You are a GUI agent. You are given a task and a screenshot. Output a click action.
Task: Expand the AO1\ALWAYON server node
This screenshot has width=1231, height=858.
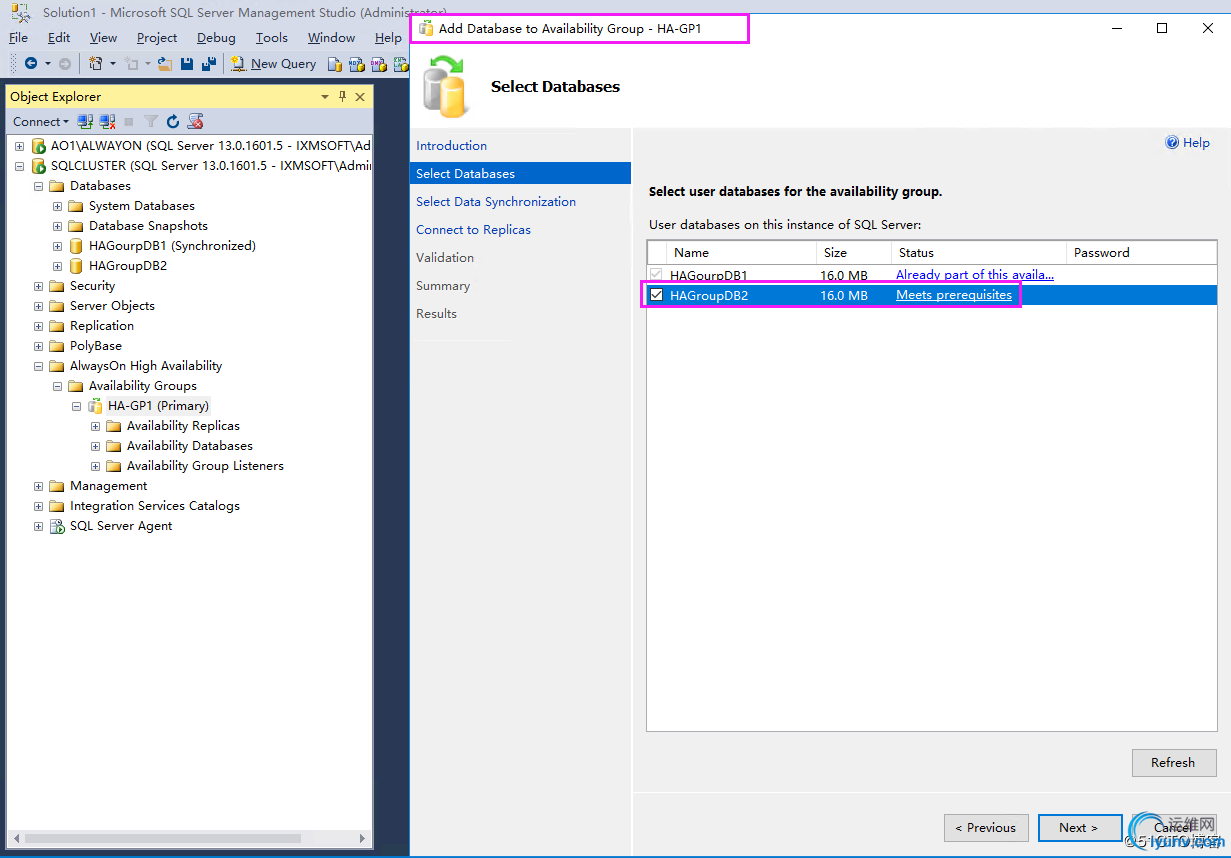pos(19,146)
